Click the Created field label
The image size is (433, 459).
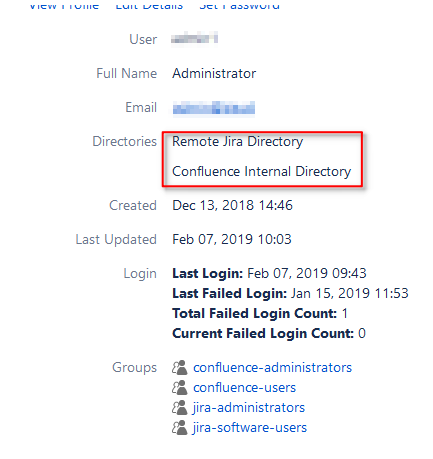pos(133,205)
